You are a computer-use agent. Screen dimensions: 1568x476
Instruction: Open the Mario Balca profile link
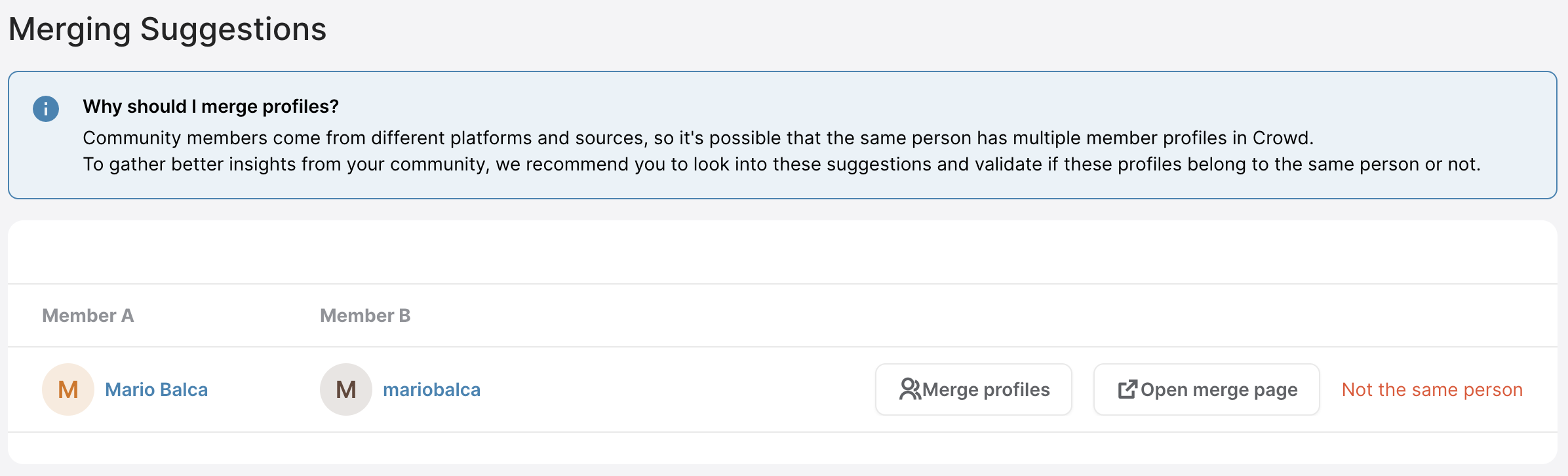tap(156, 389)
